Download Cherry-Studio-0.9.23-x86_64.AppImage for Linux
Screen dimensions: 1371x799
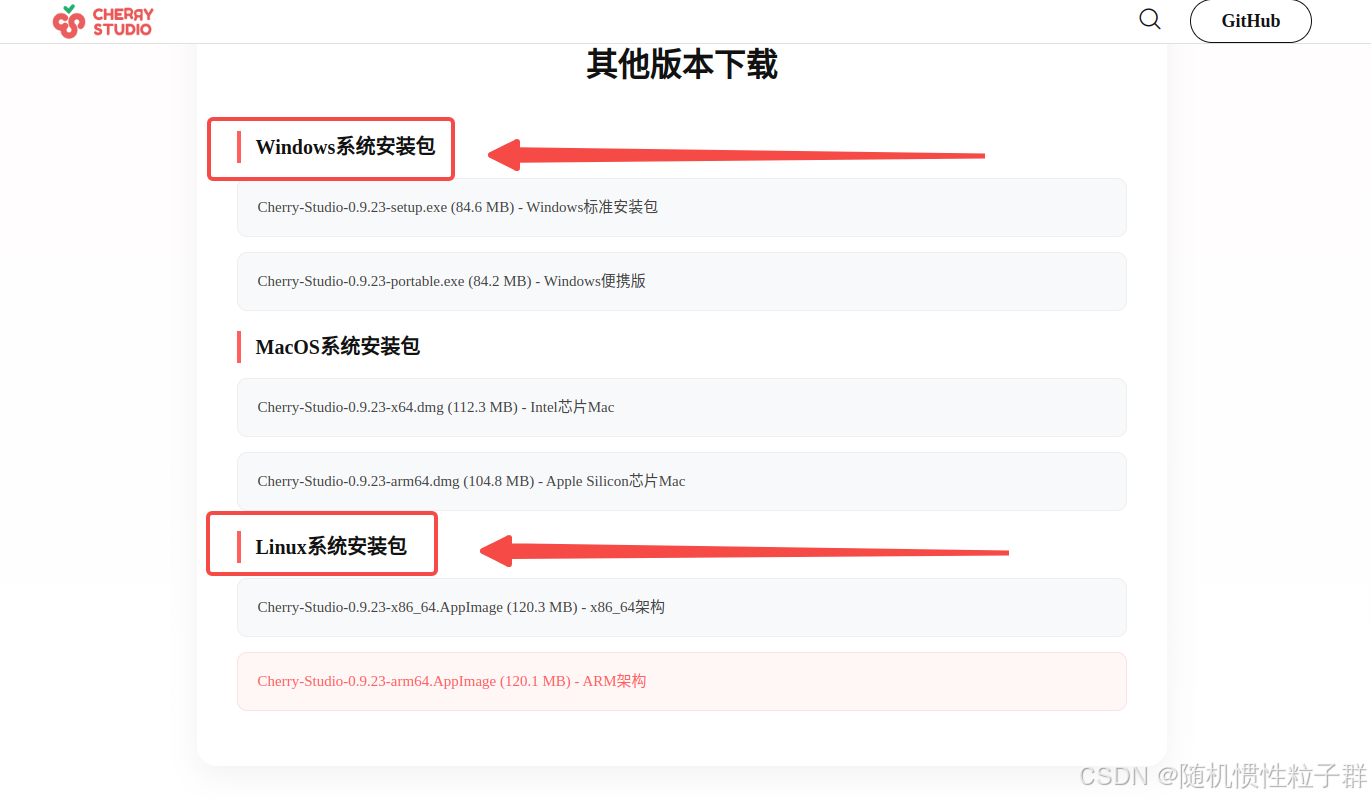point(681,607)
